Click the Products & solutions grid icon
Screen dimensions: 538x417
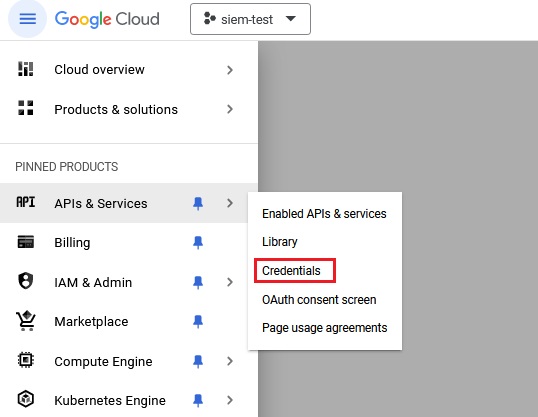[x=26, y=108]
